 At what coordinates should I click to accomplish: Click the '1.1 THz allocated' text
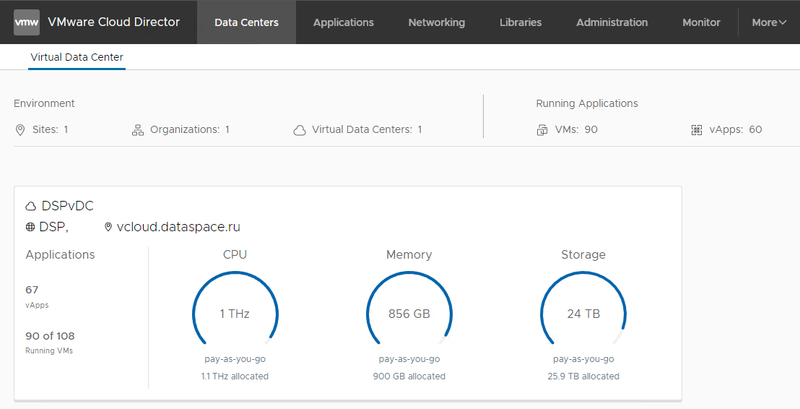(235, 376)
